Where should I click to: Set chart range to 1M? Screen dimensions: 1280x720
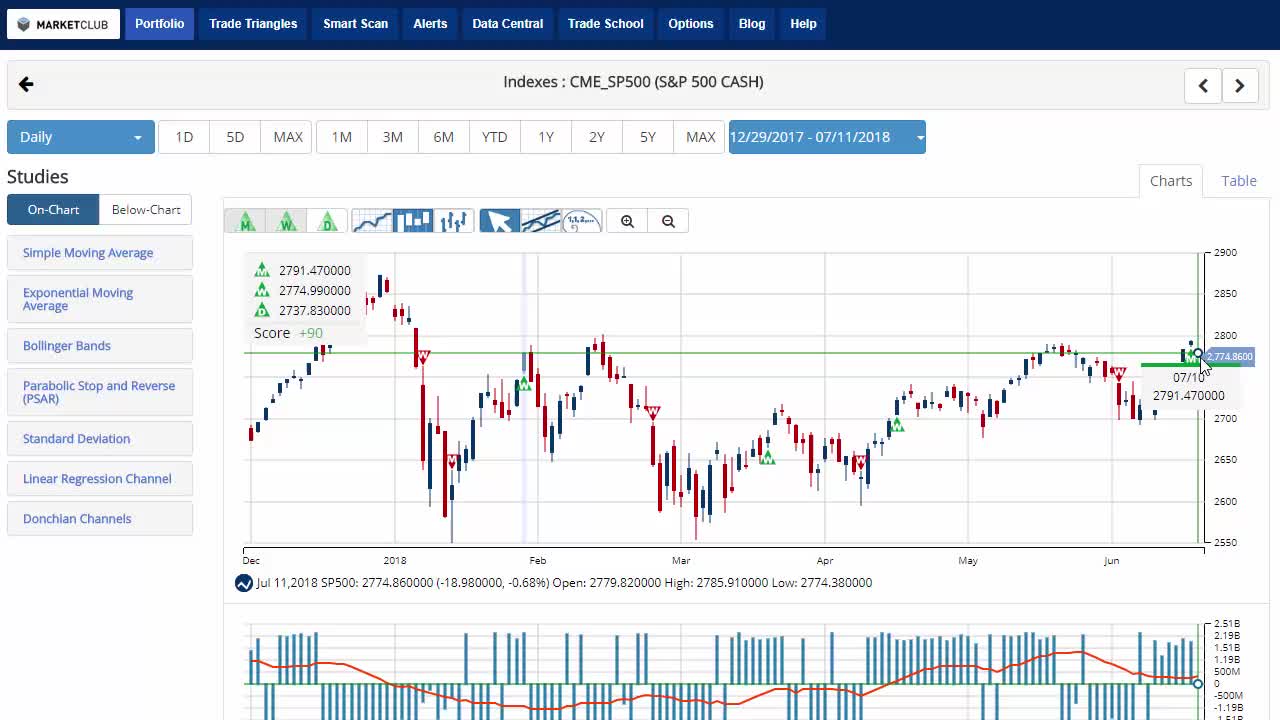[342, 137]
